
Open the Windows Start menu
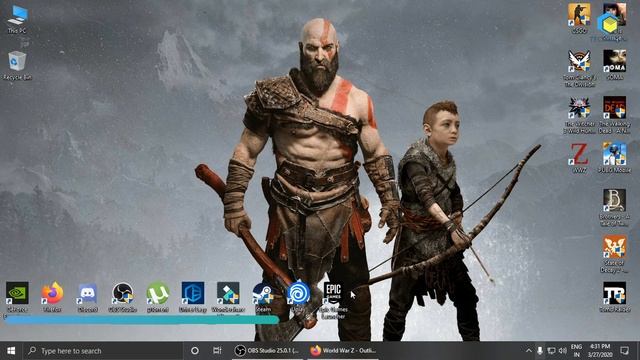pyautogui.click(x=11, y=351)
